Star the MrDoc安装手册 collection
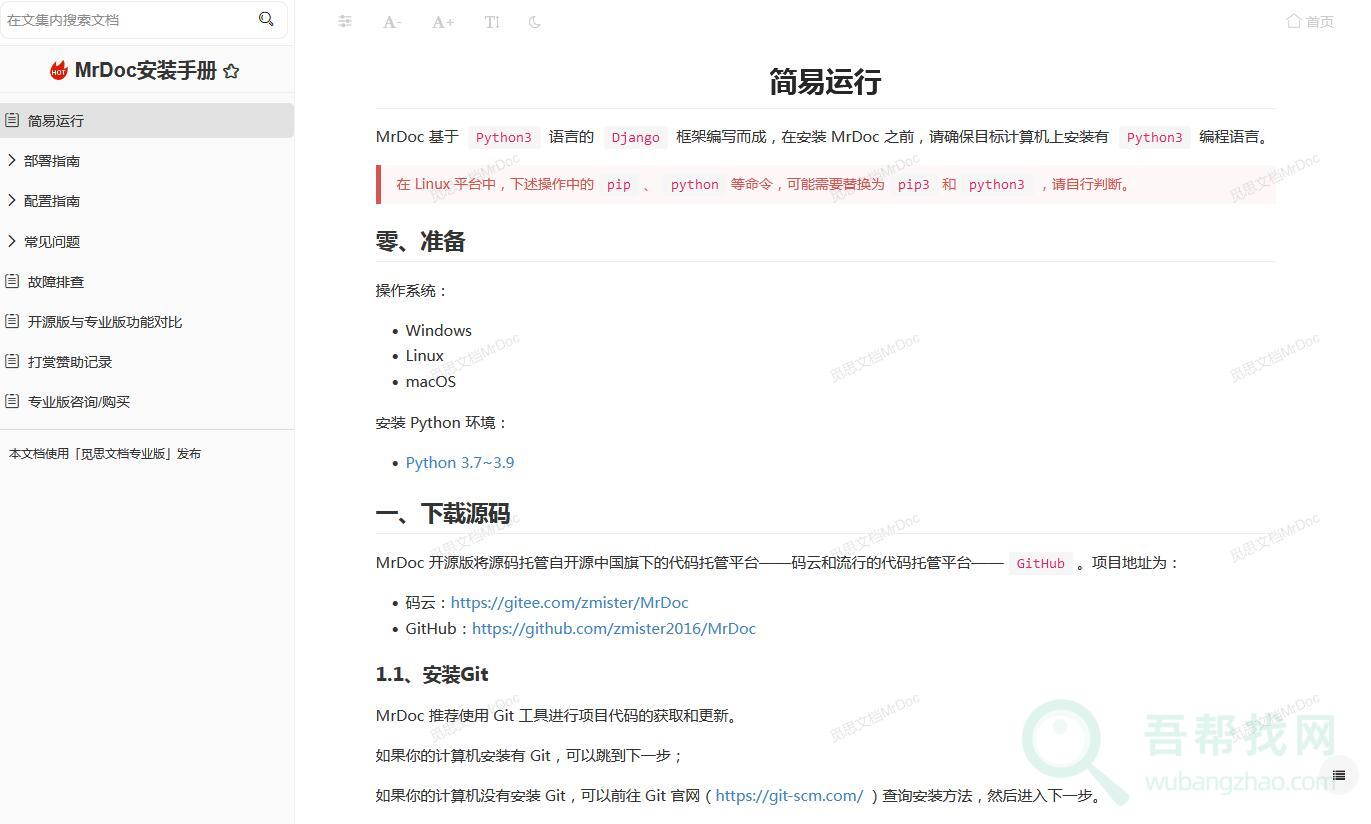 [231, 71]
